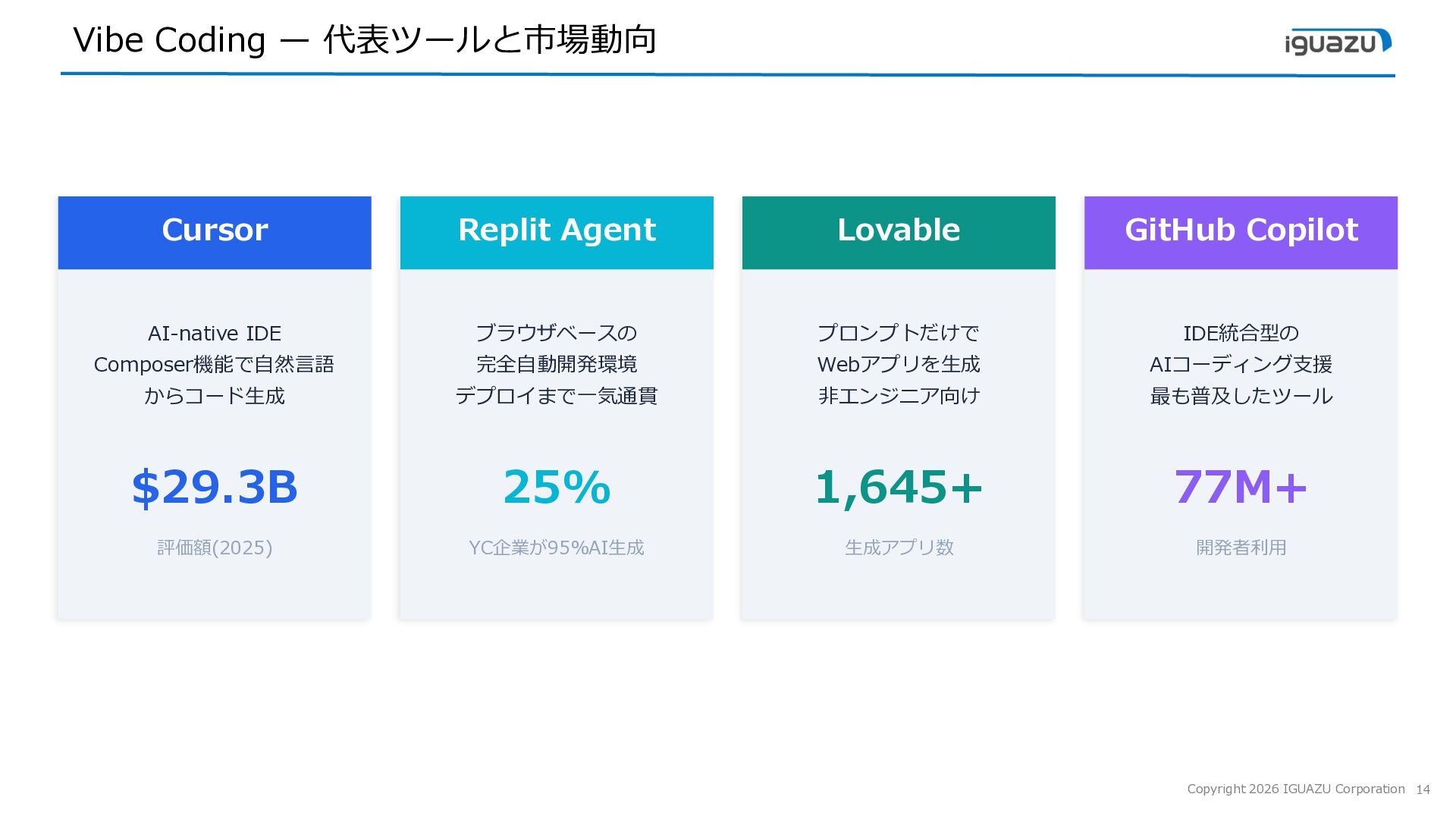Click the 開発者利用 caption
Image resolution: width=1456 pixels, height=819 pixels.
click(x=1241, y=548)
